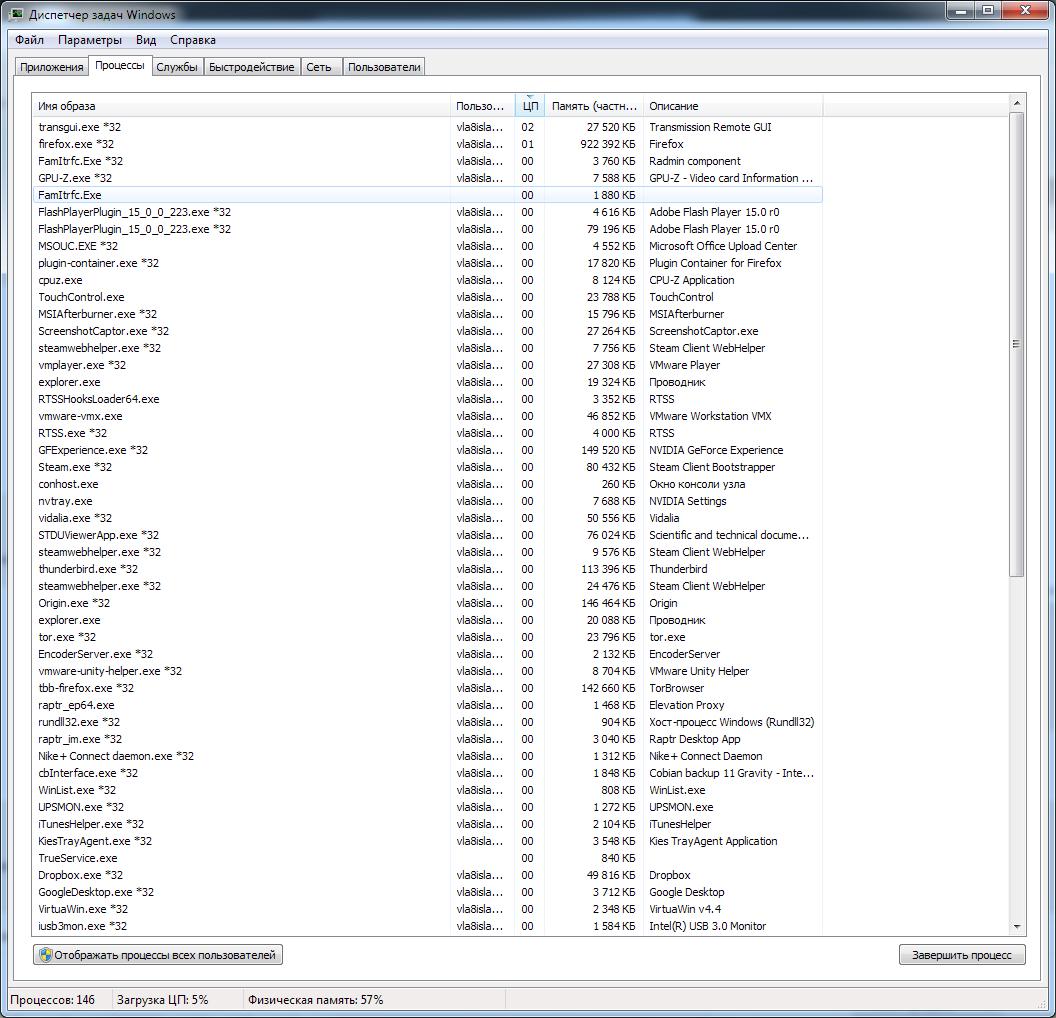Open the Вид menu
This screenshot has height=1018, width=1056.
click(x=146, y=40)
